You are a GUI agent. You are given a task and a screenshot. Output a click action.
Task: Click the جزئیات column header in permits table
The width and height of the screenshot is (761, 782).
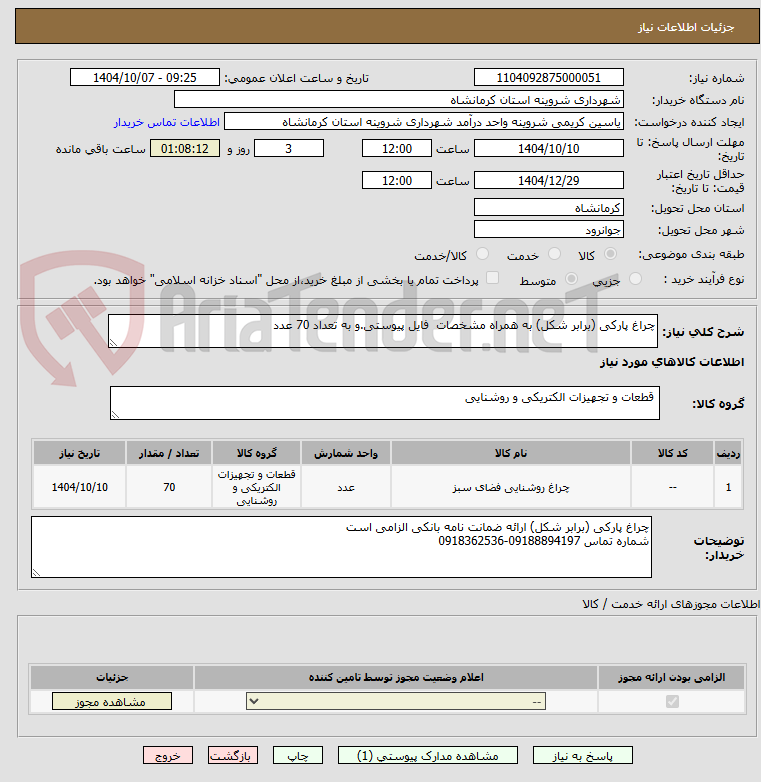112,677
